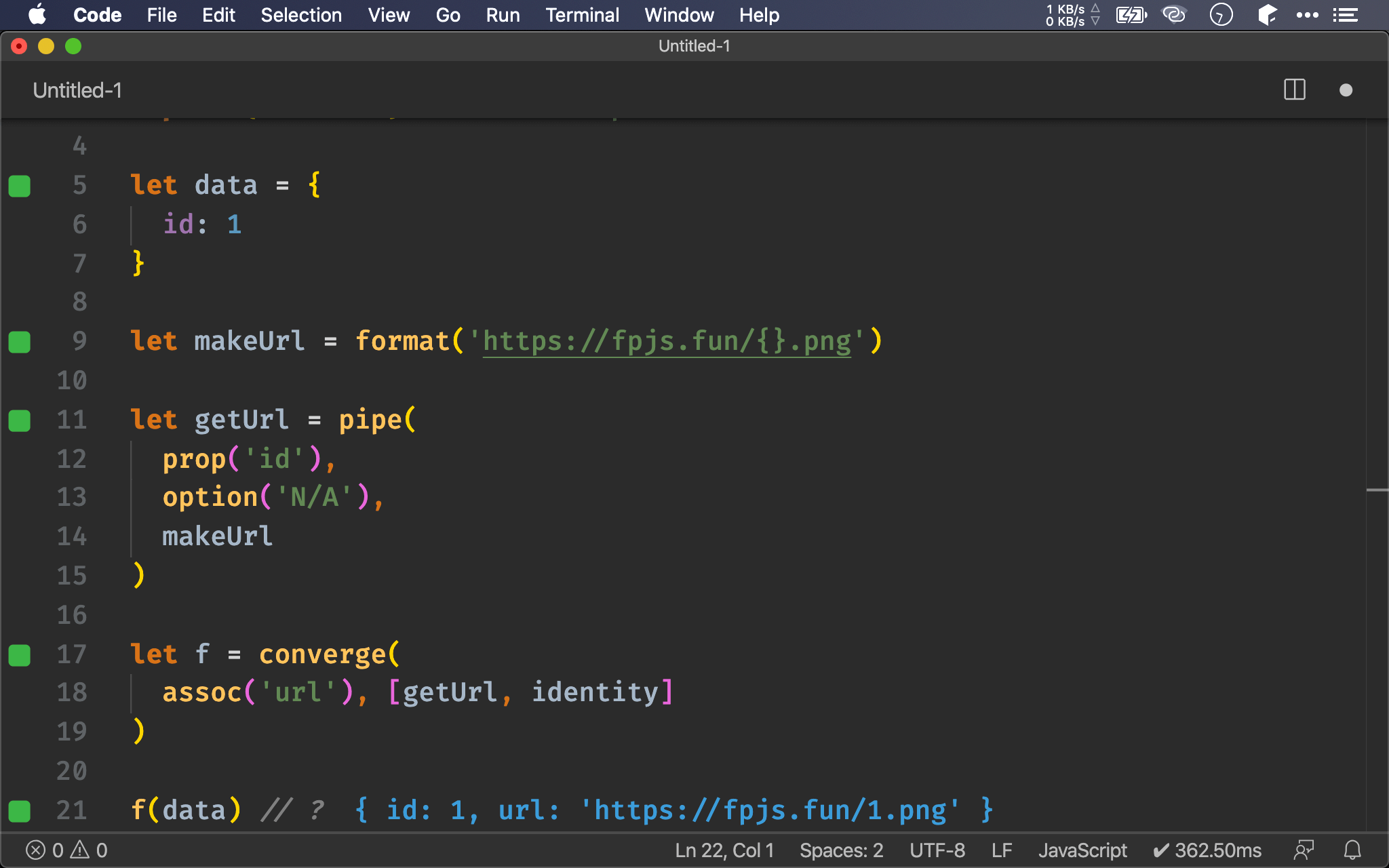Click the 'pipe' function name on line 11

click(370, 420)
